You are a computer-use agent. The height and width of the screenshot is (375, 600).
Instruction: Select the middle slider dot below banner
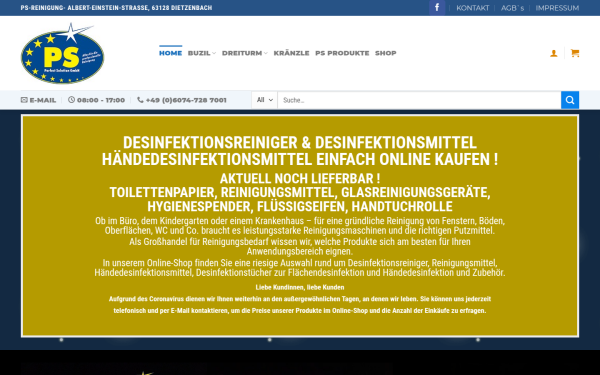point(269,340)
